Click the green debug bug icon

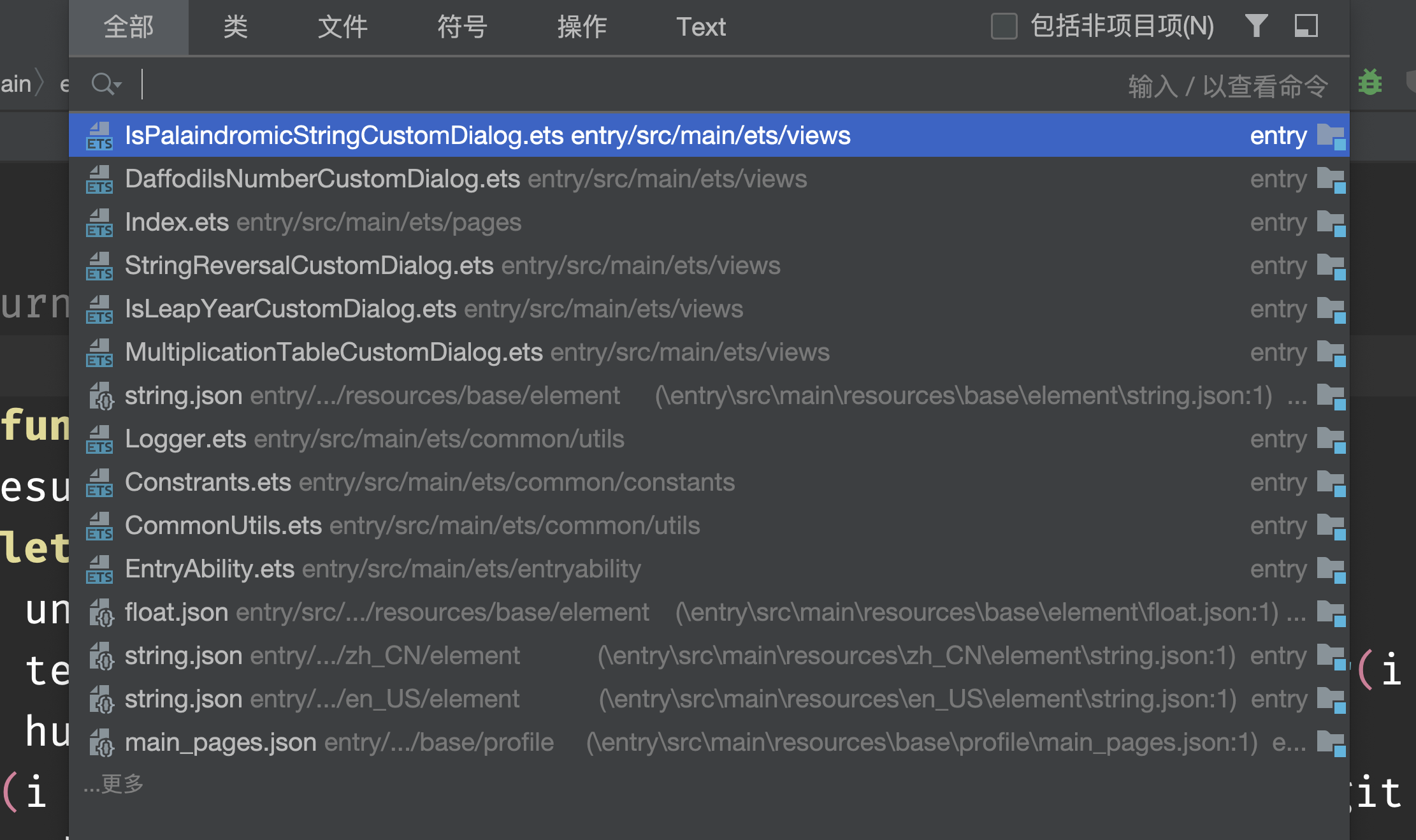[1369, 83]
